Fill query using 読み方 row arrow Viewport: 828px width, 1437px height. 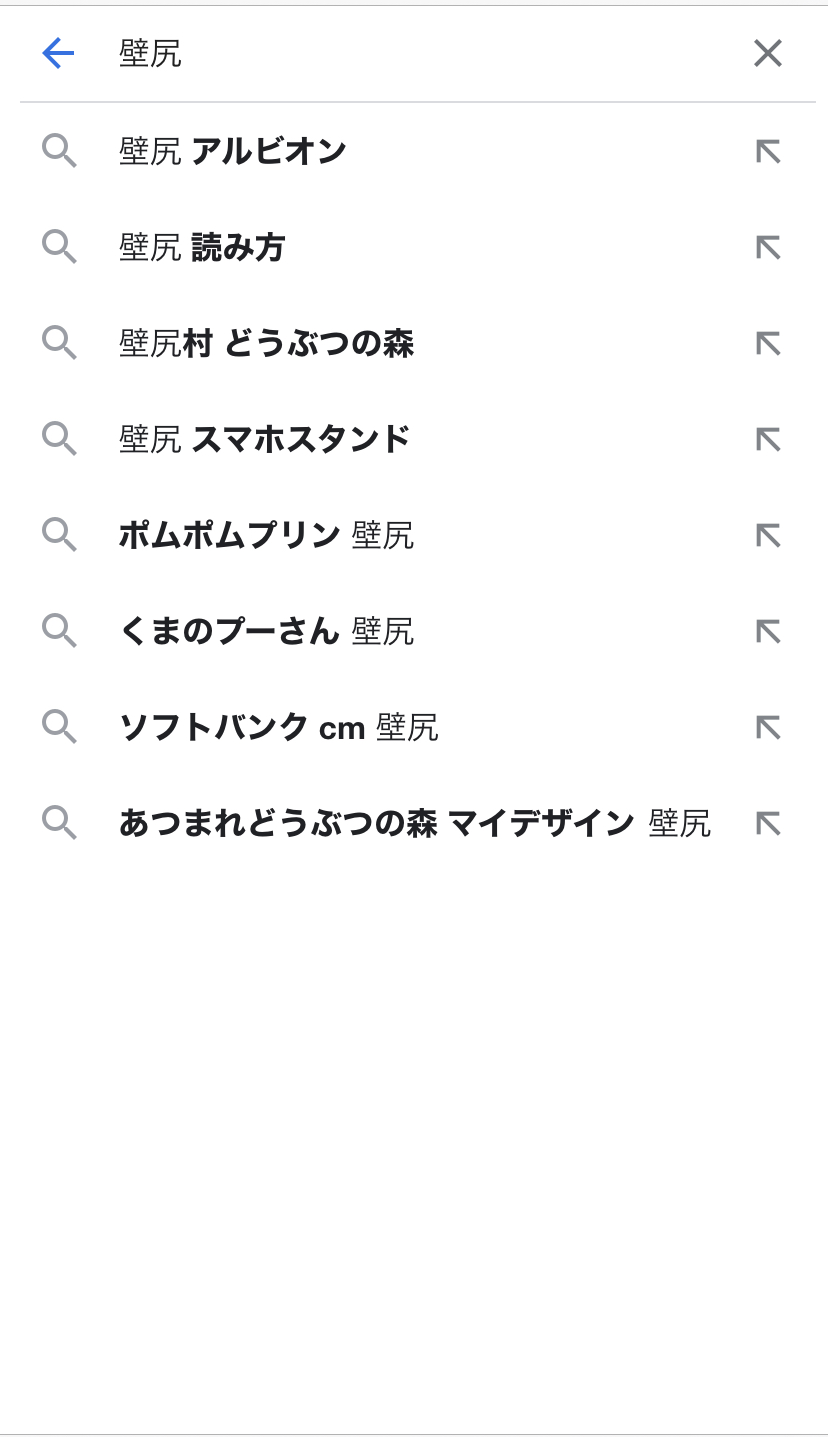(767, 247)
